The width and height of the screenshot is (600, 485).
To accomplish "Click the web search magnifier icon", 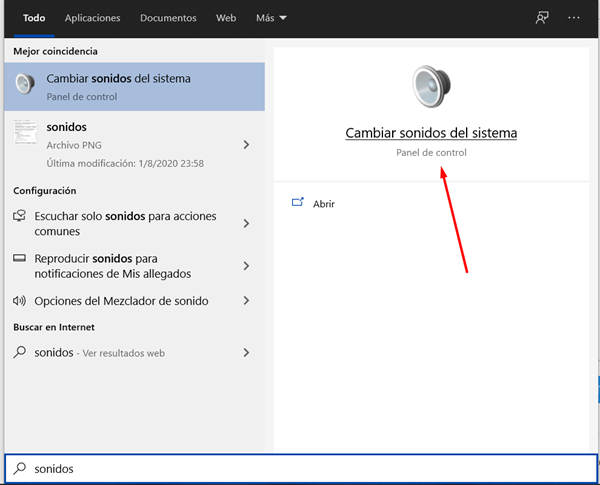I will (19, 352).
